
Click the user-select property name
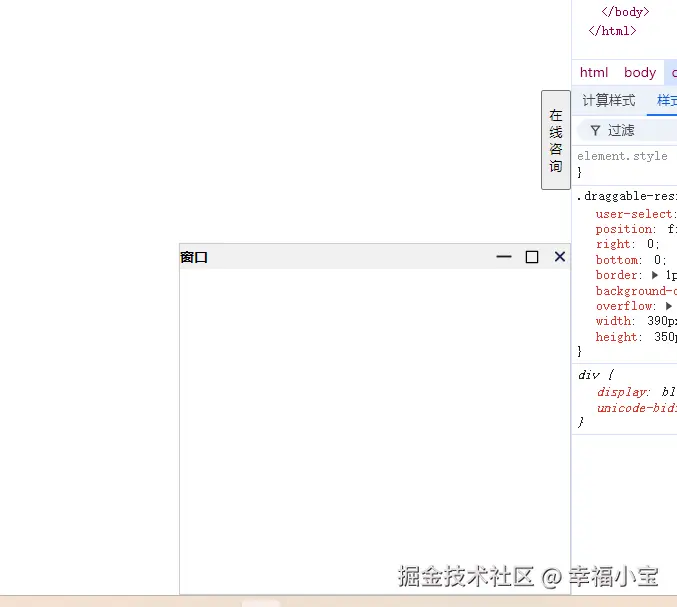click(x=635, y=214)
